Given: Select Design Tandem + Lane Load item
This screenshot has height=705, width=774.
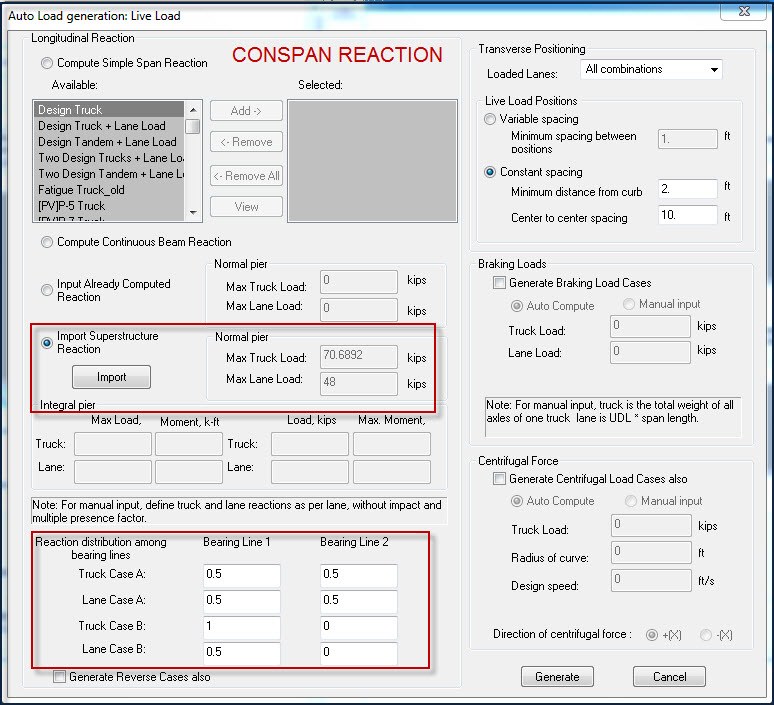Looking at the screenshot, I should click(109, 142).
